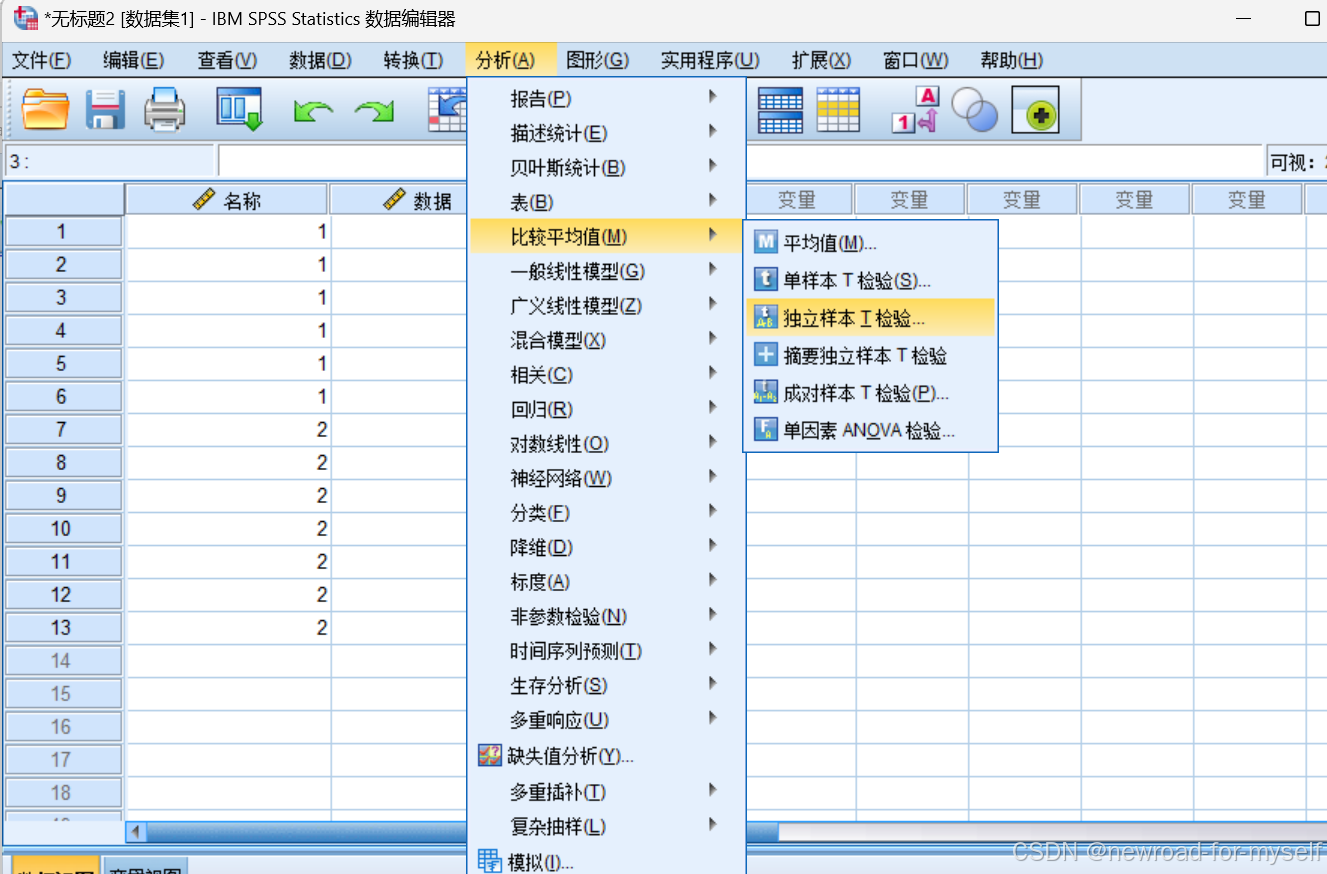The width and height of the screenshot is (1327, 874).
Task: Expand the 一般线性模型(G) submenu arrow
Action: [x=713, y=269]
